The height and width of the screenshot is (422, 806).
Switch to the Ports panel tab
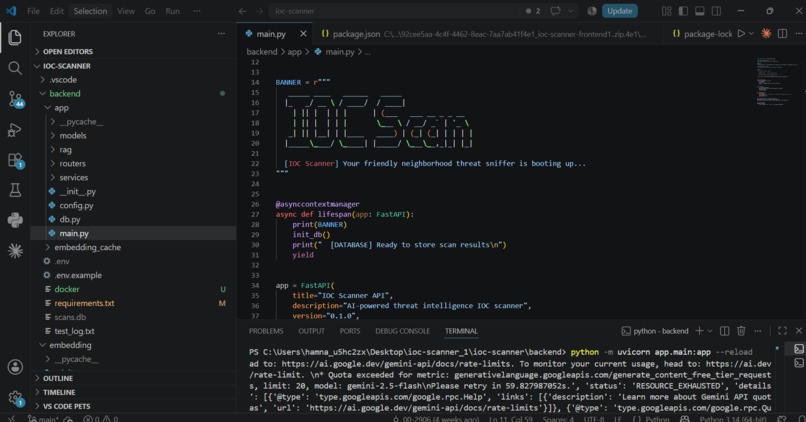tap(350, 331)
